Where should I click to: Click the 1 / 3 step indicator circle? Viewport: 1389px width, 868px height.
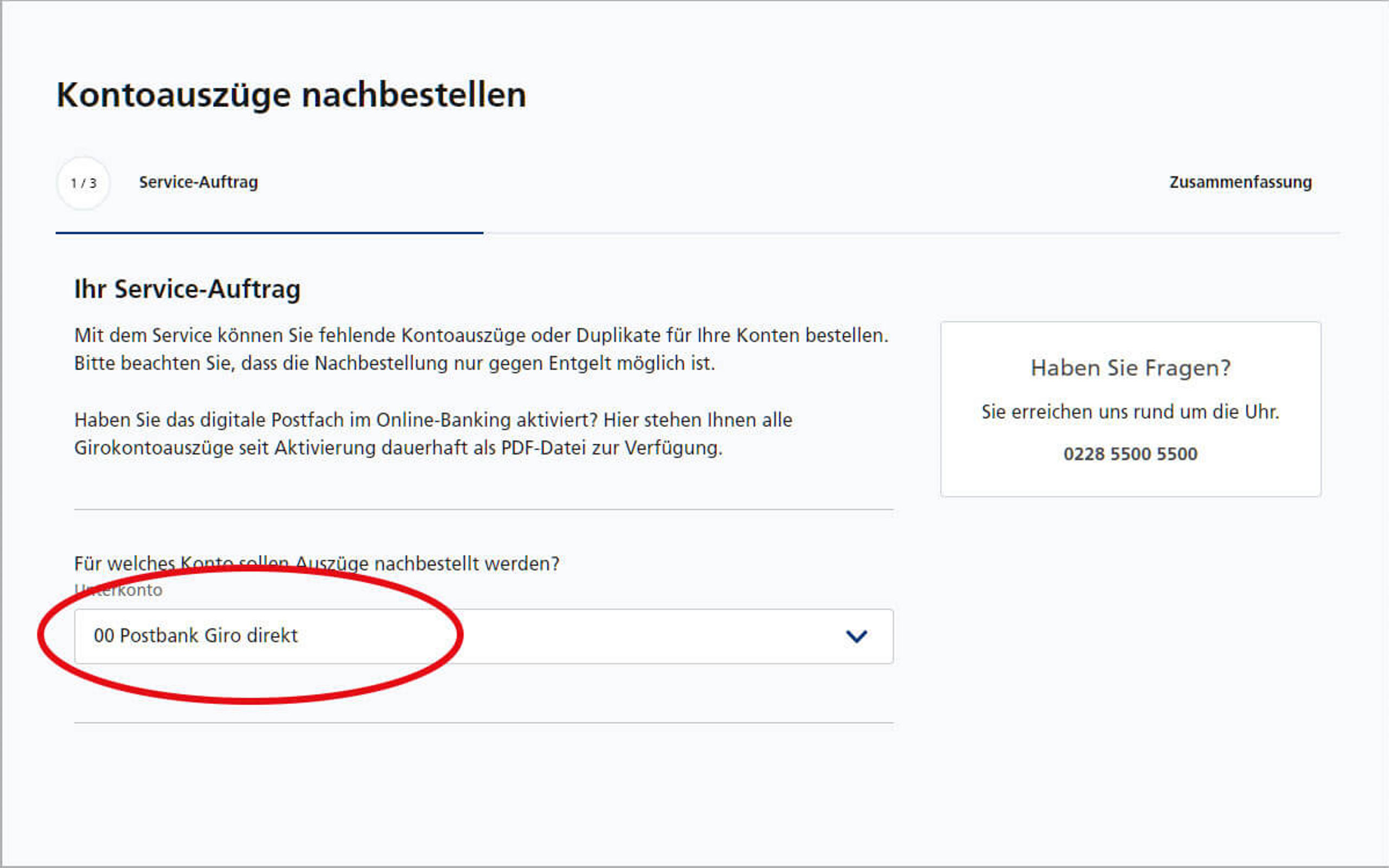(x=84, y=183)
